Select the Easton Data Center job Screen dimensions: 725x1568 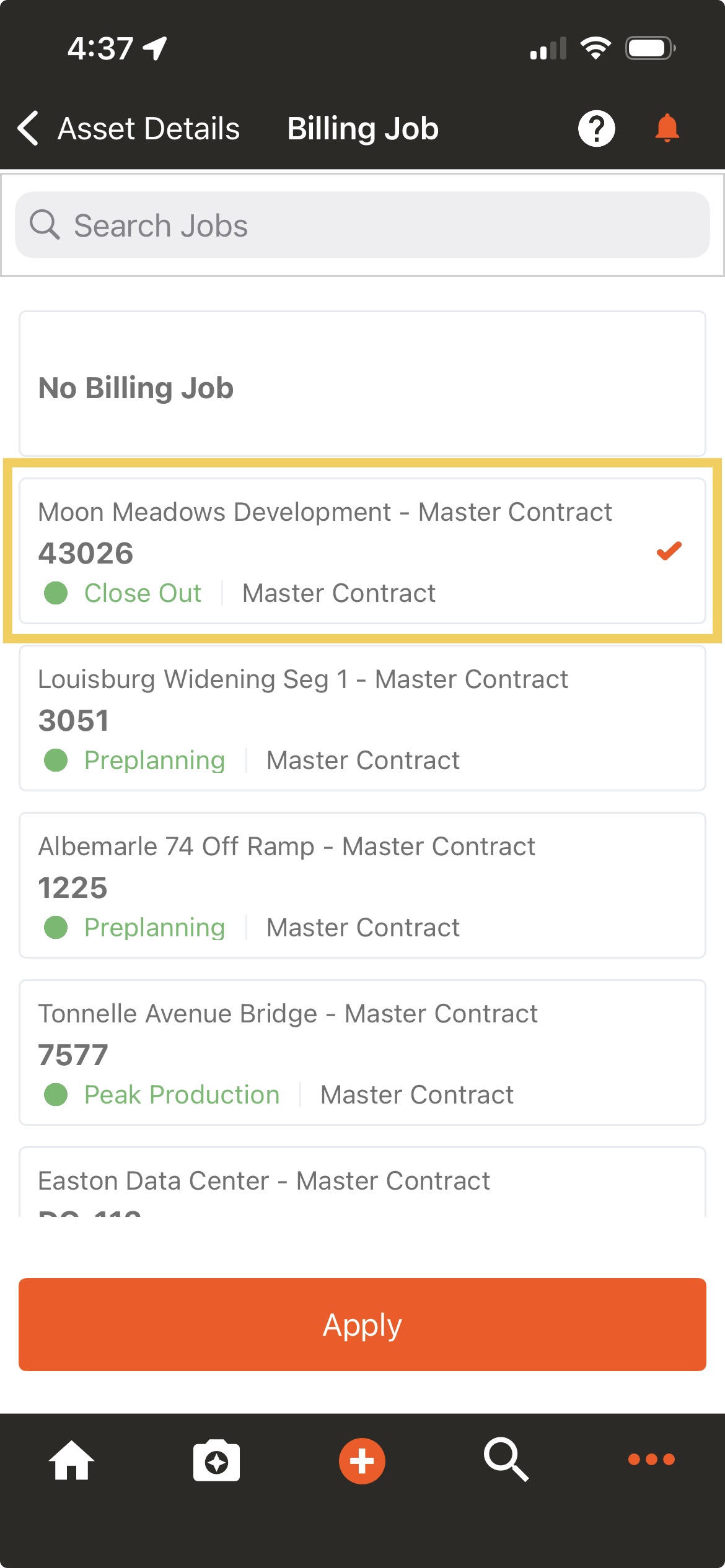coord(362,1182)
